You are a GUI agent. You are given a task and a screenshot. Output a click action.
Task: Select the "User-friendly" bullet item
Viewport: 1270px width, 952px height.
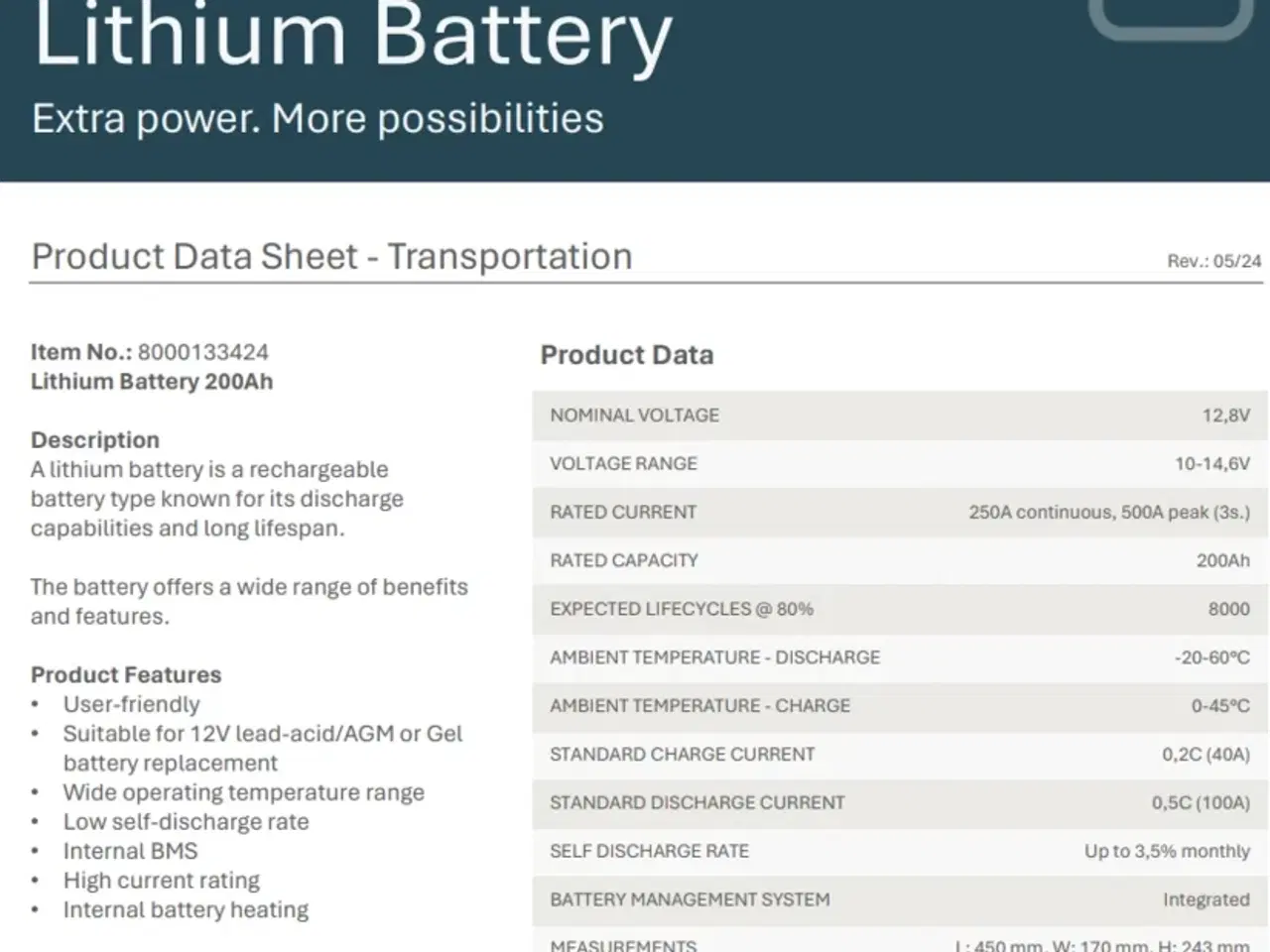pyautogui.click(x=131, y=705)
